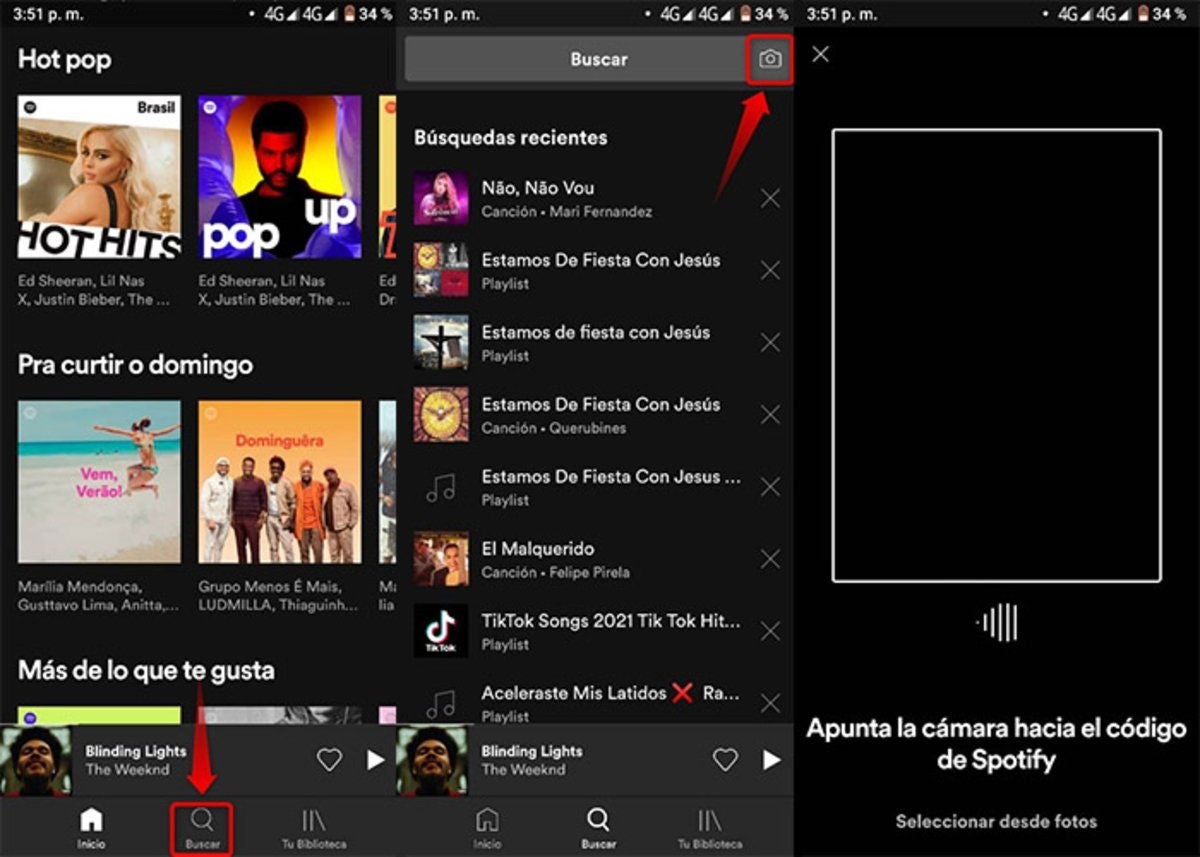Select Buscar tab on search screen
The width and height of the screenshot is (1200, 857).
tap(598, 829)
